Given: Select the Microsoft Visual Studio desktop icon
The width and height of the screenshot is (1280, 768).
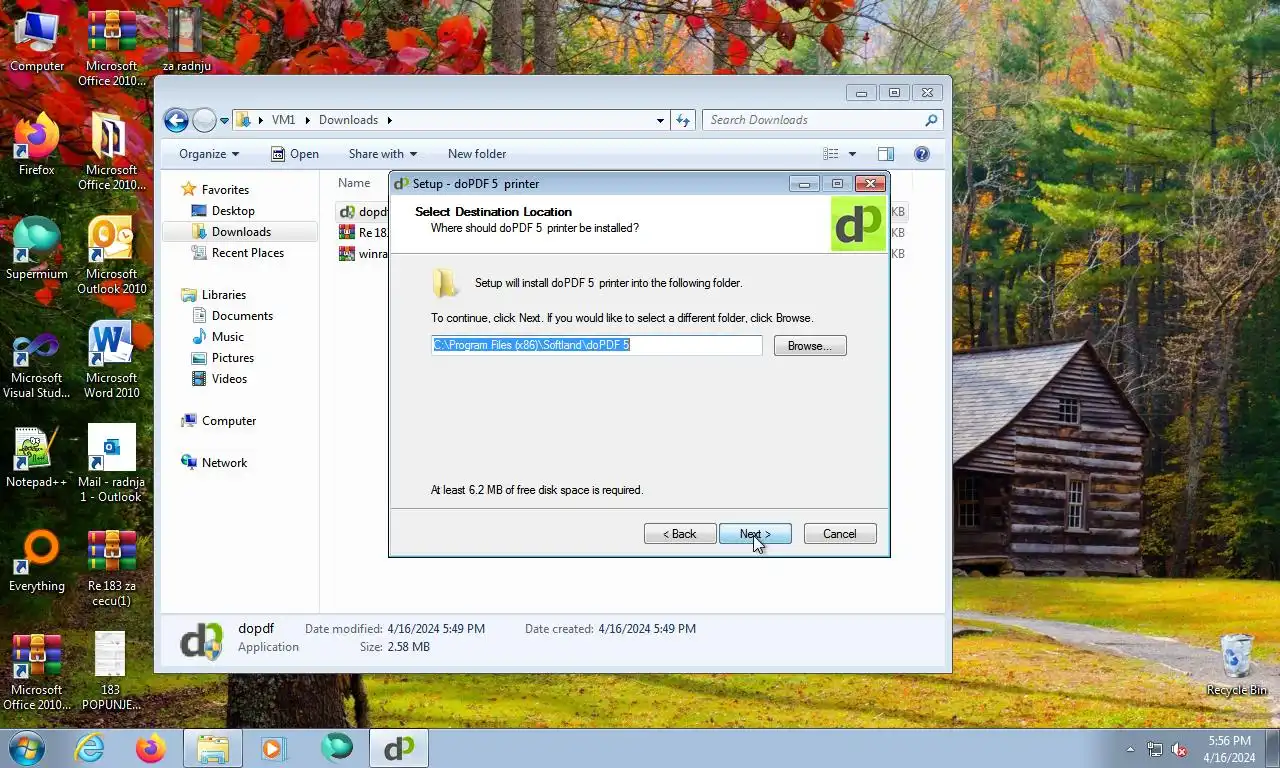Looking at the screenshot, I should tap(37, 366).
